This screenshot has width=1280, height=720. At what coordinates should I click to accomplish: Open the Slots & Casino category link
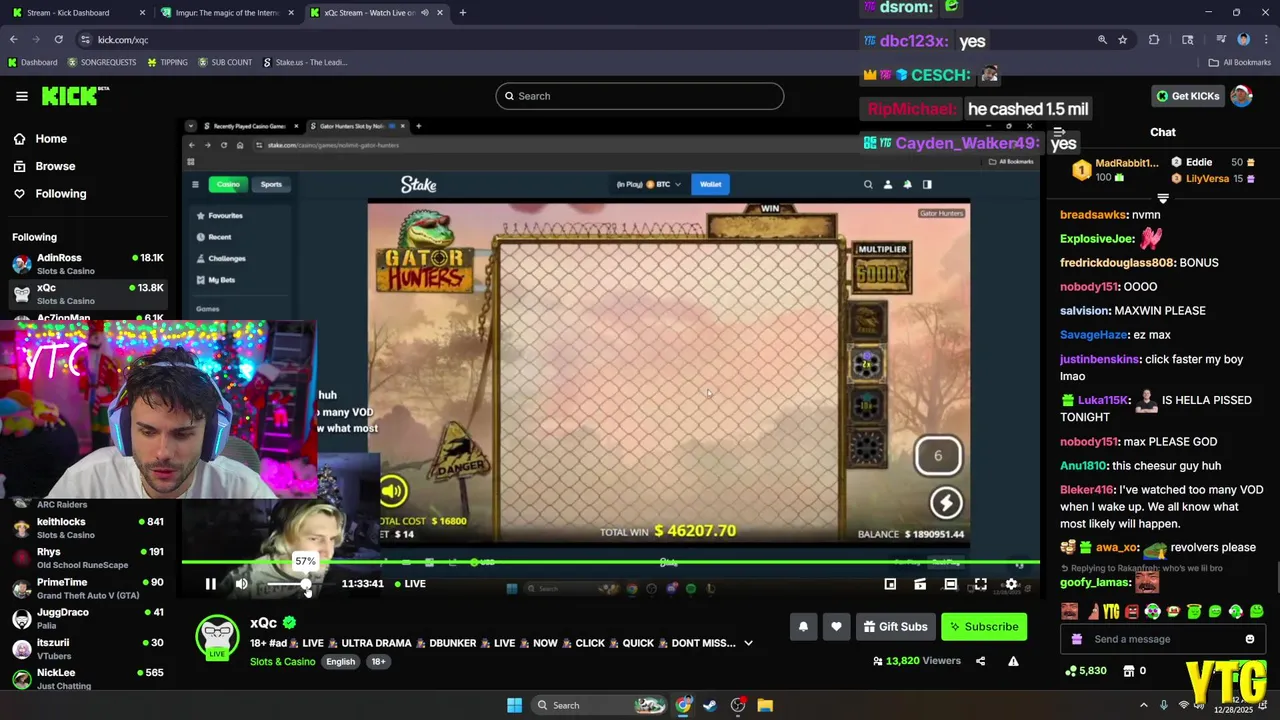282,662
